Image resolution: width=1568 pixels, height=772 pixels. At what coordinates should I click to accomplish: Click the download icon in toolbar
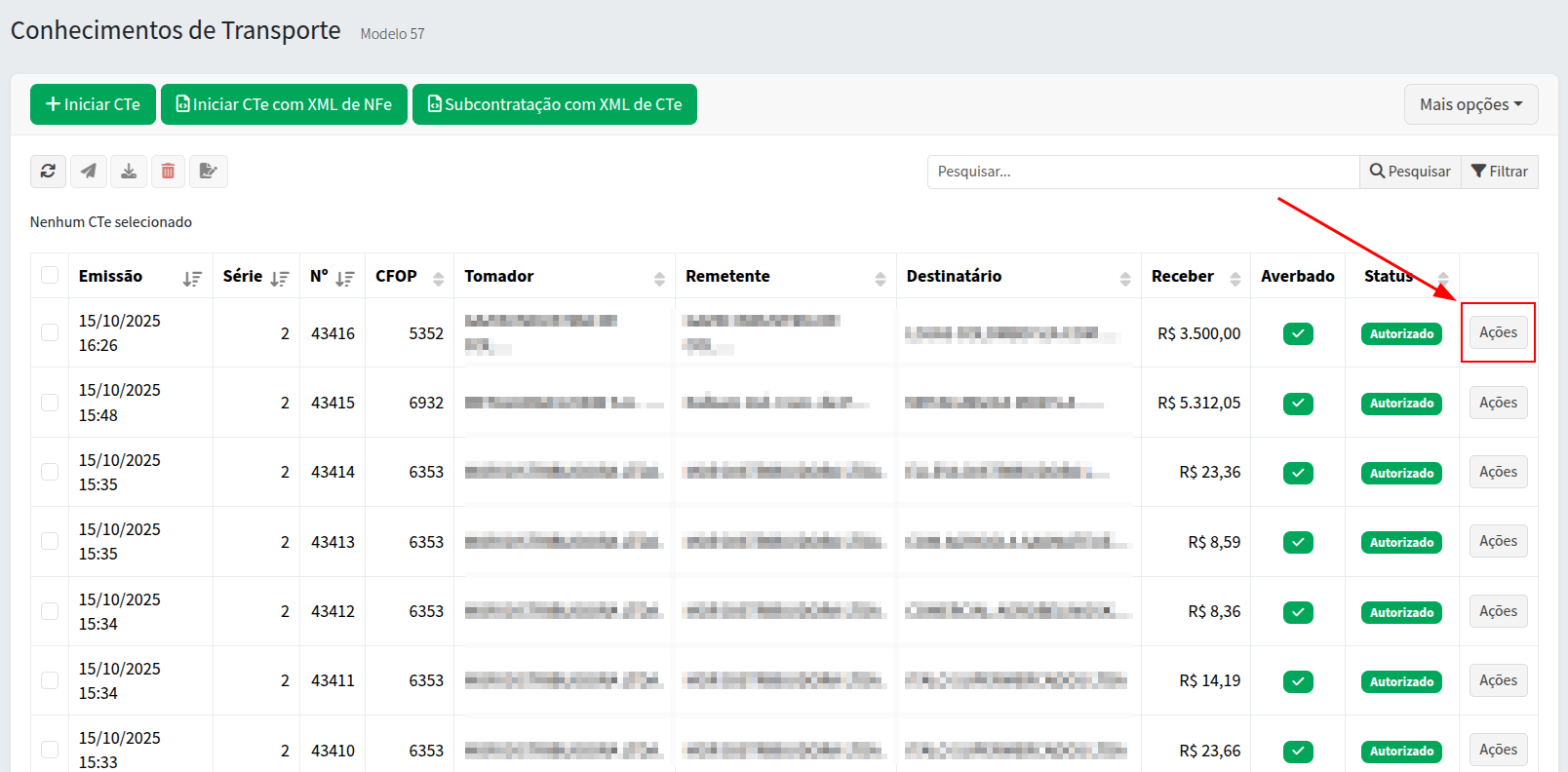(x=128, y=172)
